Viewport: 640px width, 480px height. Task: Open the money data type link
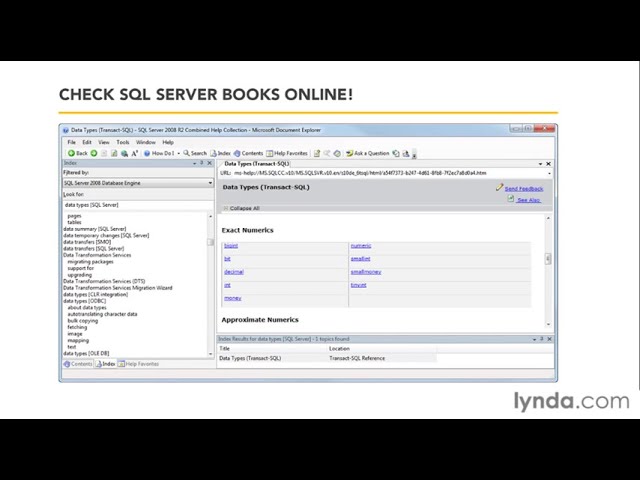click(x=233, y=298)
